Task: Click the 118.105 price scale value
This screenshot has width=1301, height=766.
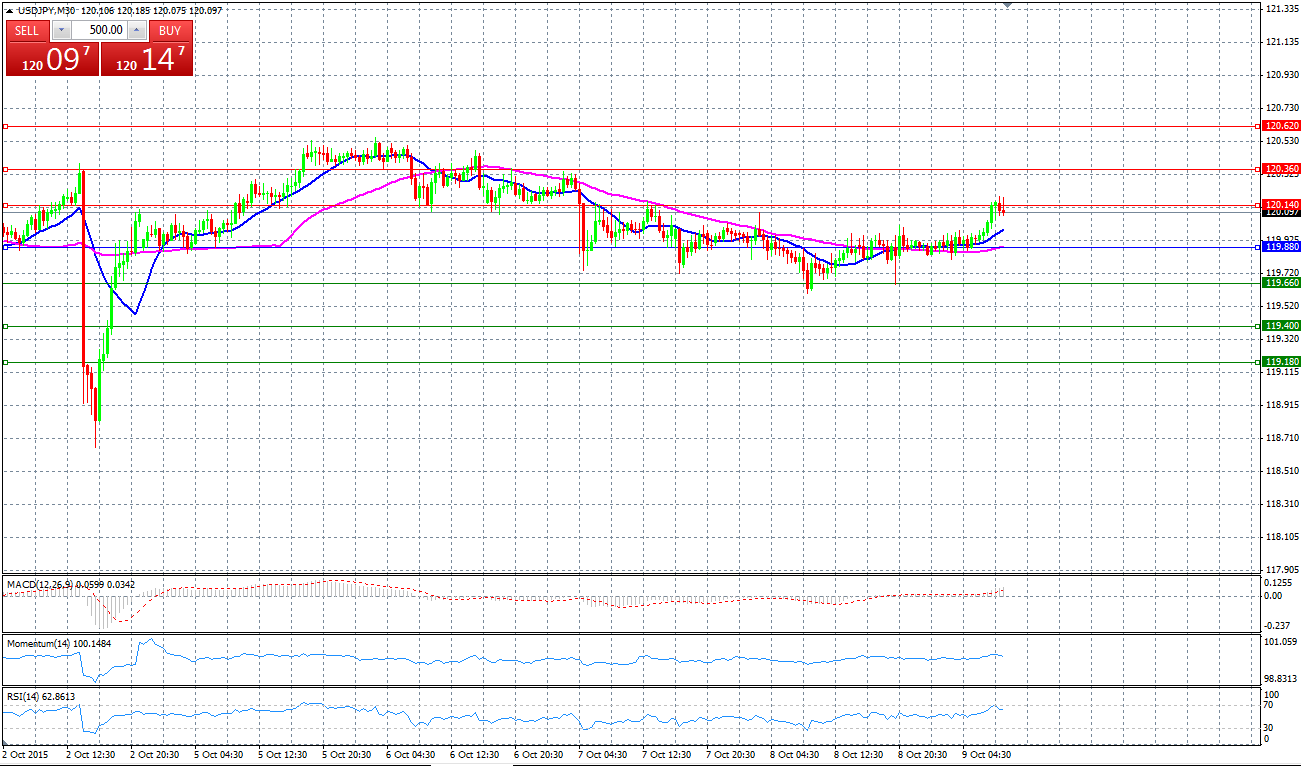Action: (x=1281, y=537)
